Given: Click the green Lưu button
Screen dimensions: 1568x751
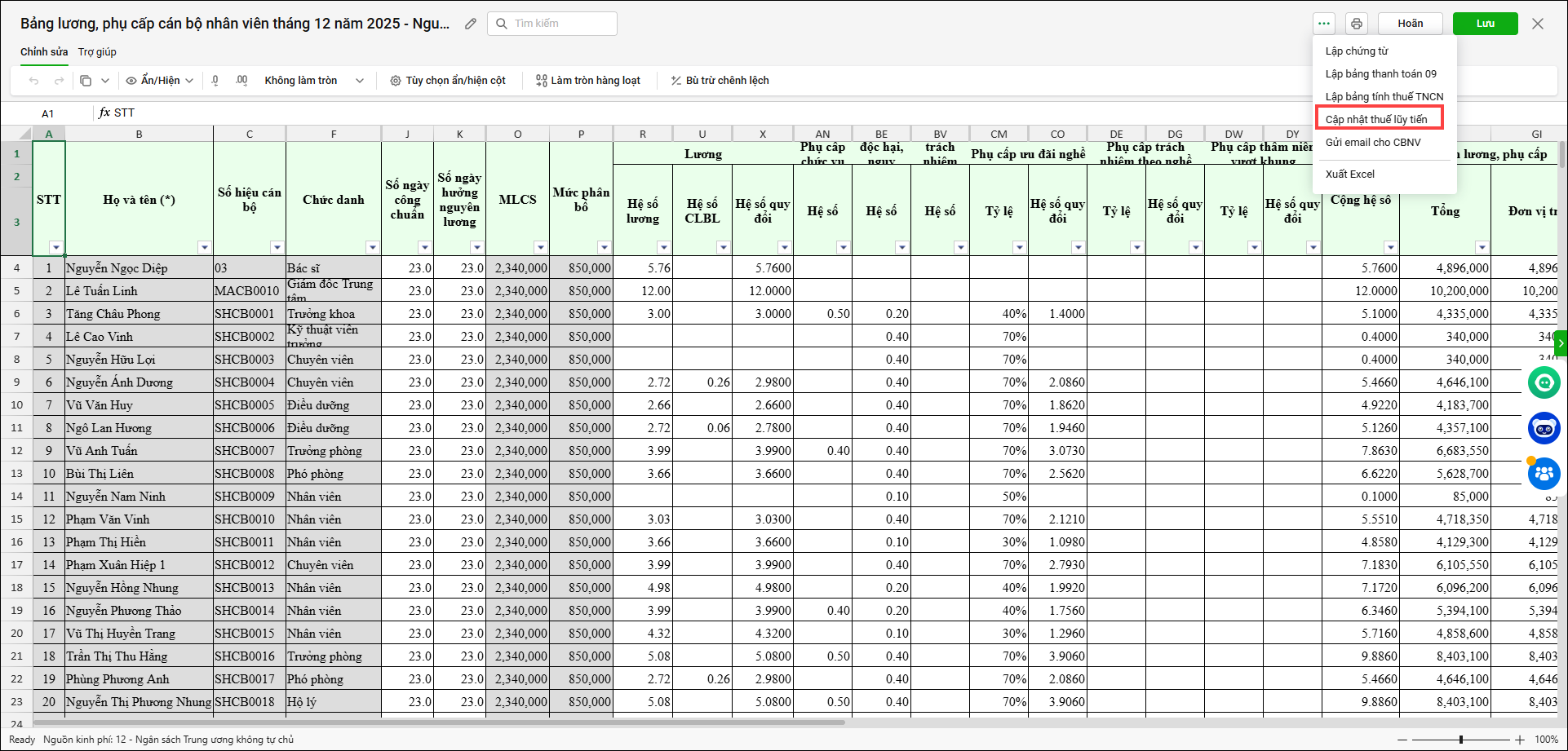Looking at the screenshot, I should click(x=1485, y=24).
